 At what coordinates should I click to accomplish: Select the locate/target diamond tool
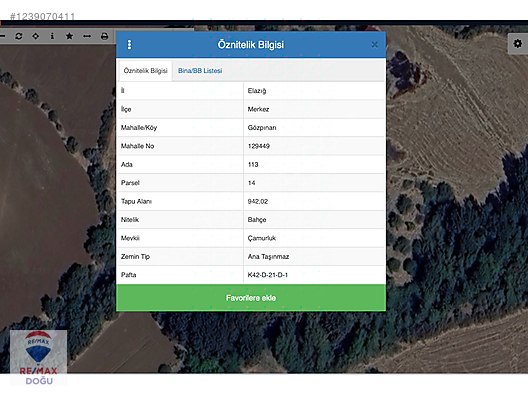pos(35,36)
